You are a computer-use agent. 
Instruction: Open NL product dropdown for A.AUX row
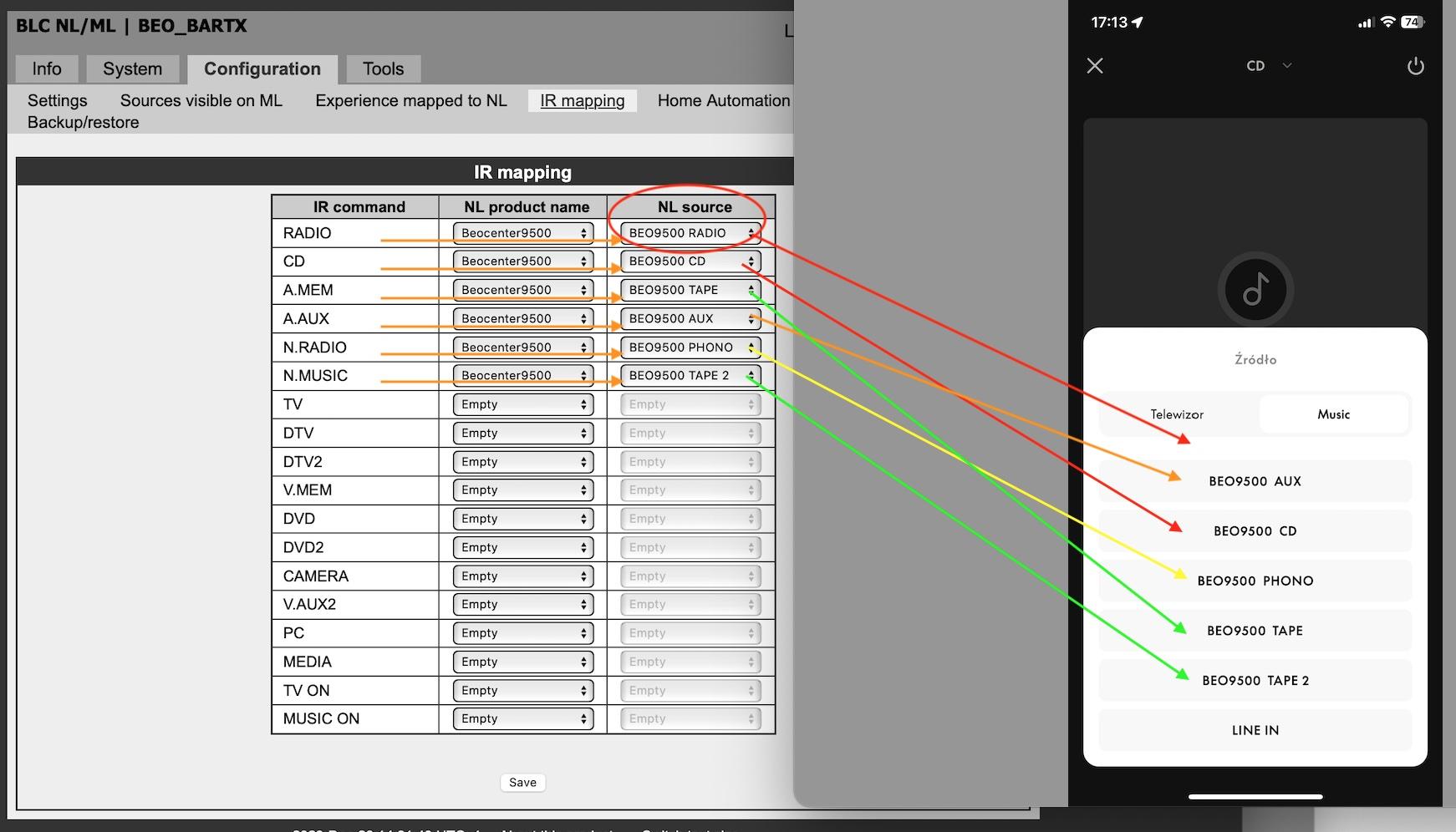click(x=523, y=318)
